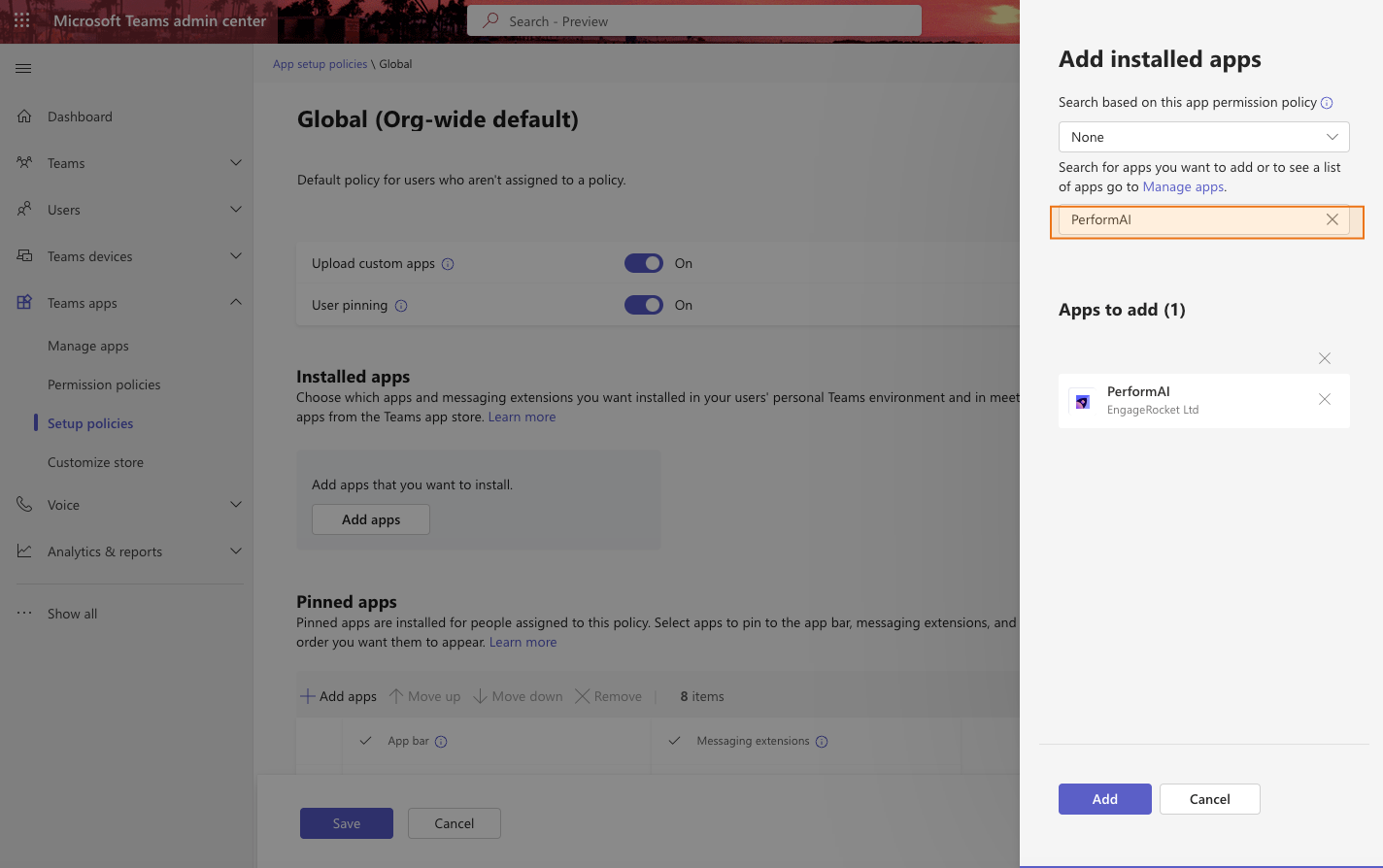
Task: Click the Show all ellipsis icon
Action: click(x=24, y=614)
